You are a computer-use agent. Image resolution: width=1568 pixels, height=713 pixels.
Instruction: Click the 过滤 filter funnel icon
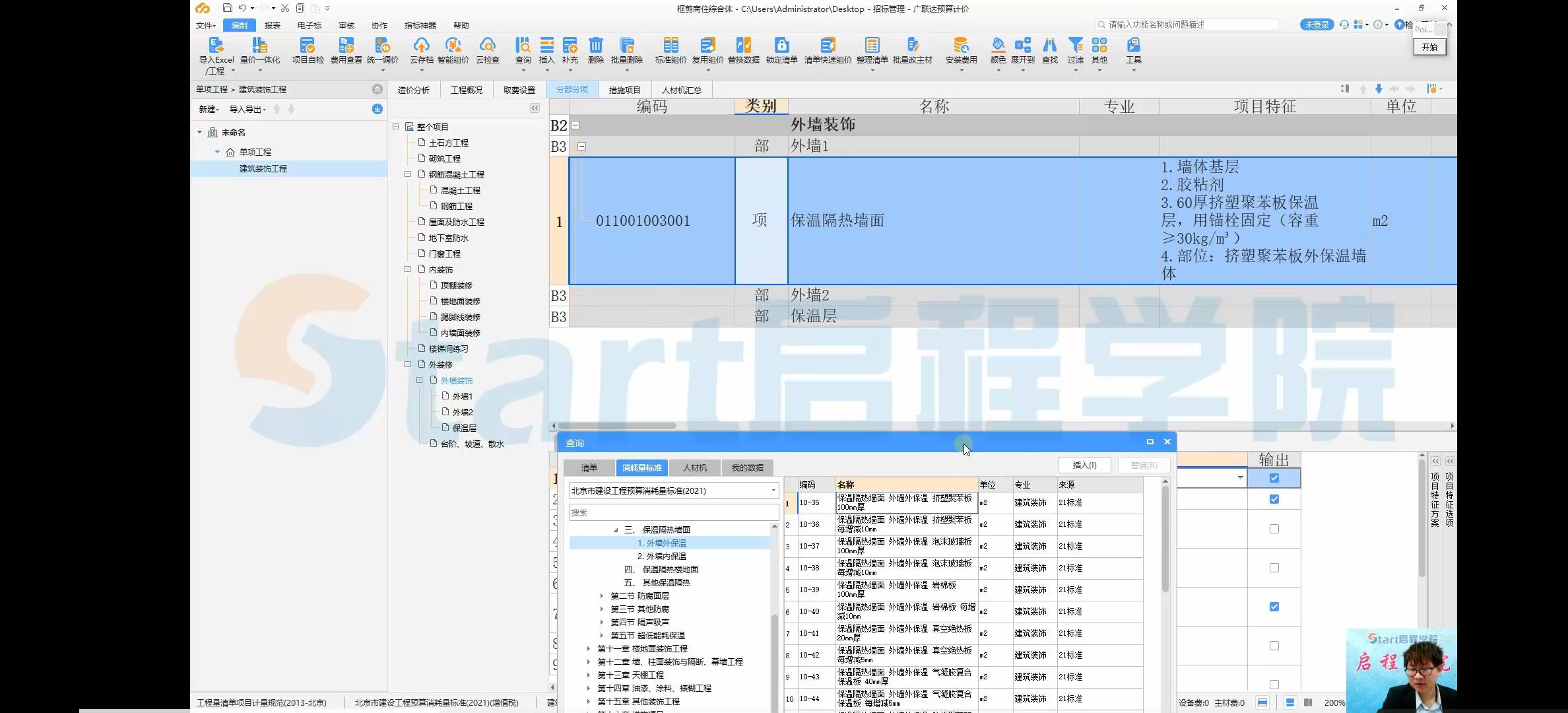(1076, 51)
